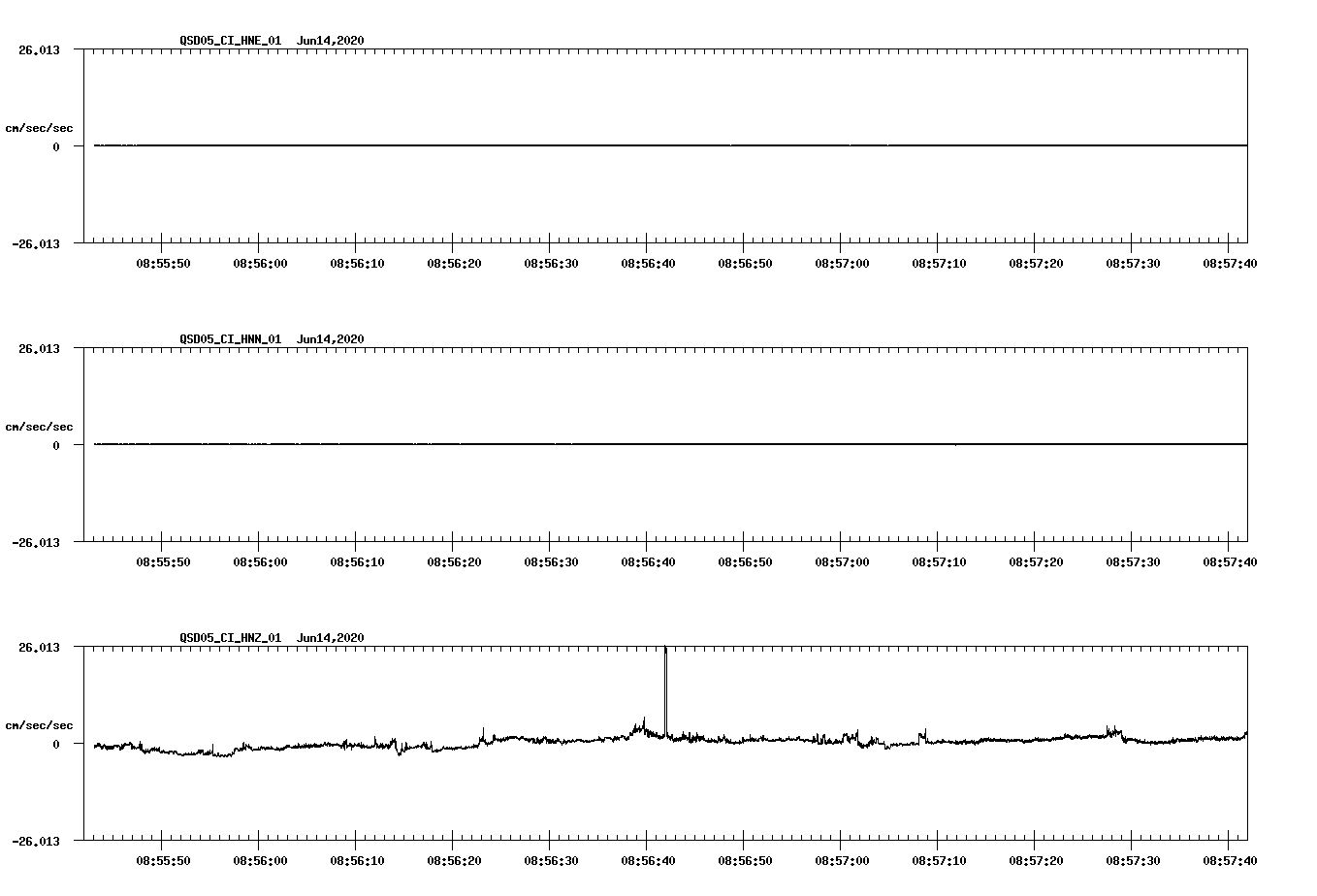
Task: Click the 08:56:50 time label under HNN plot
Action: 745,562
